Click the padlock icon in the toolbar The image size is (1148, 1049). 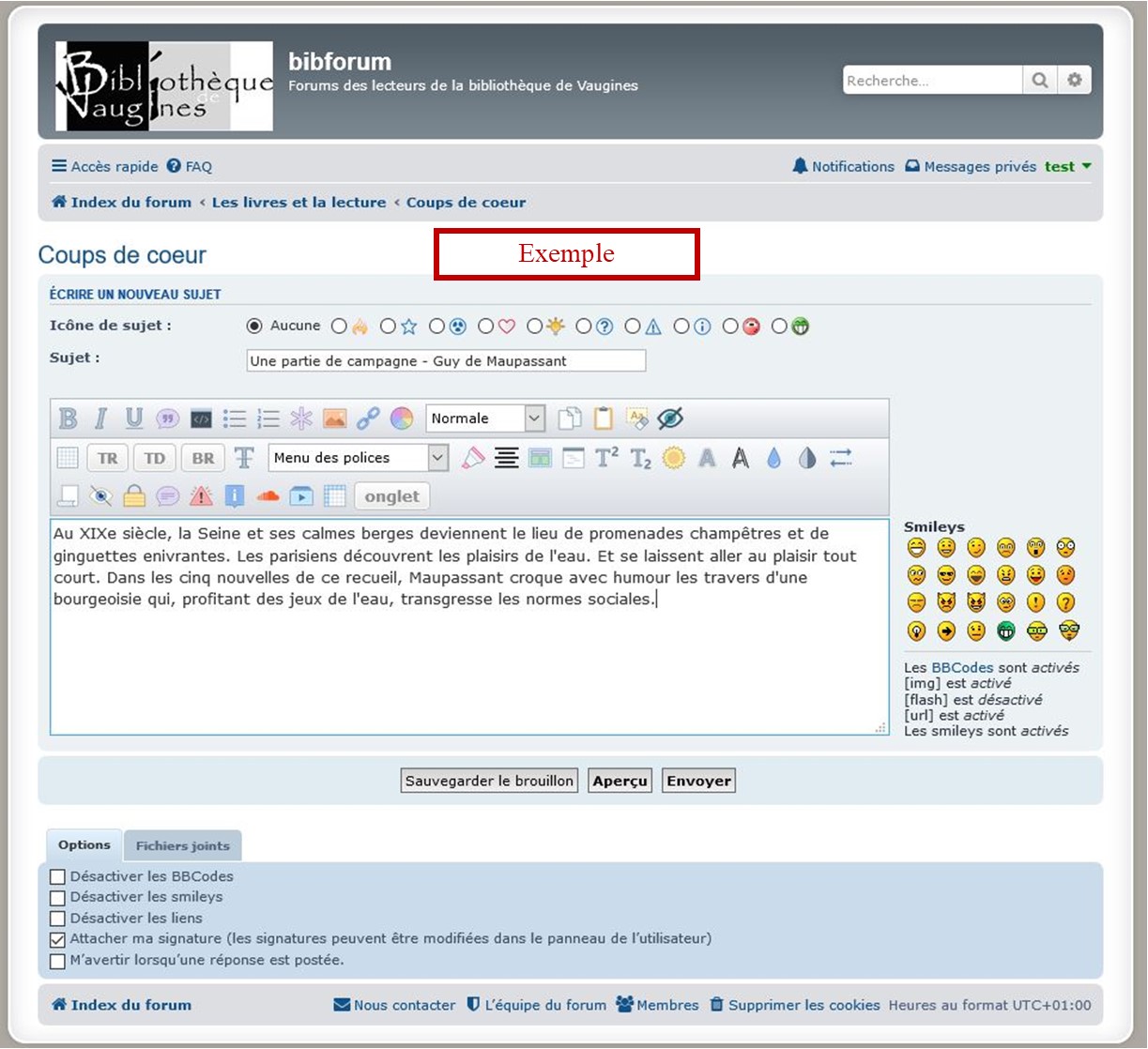(x=134, y=496)
